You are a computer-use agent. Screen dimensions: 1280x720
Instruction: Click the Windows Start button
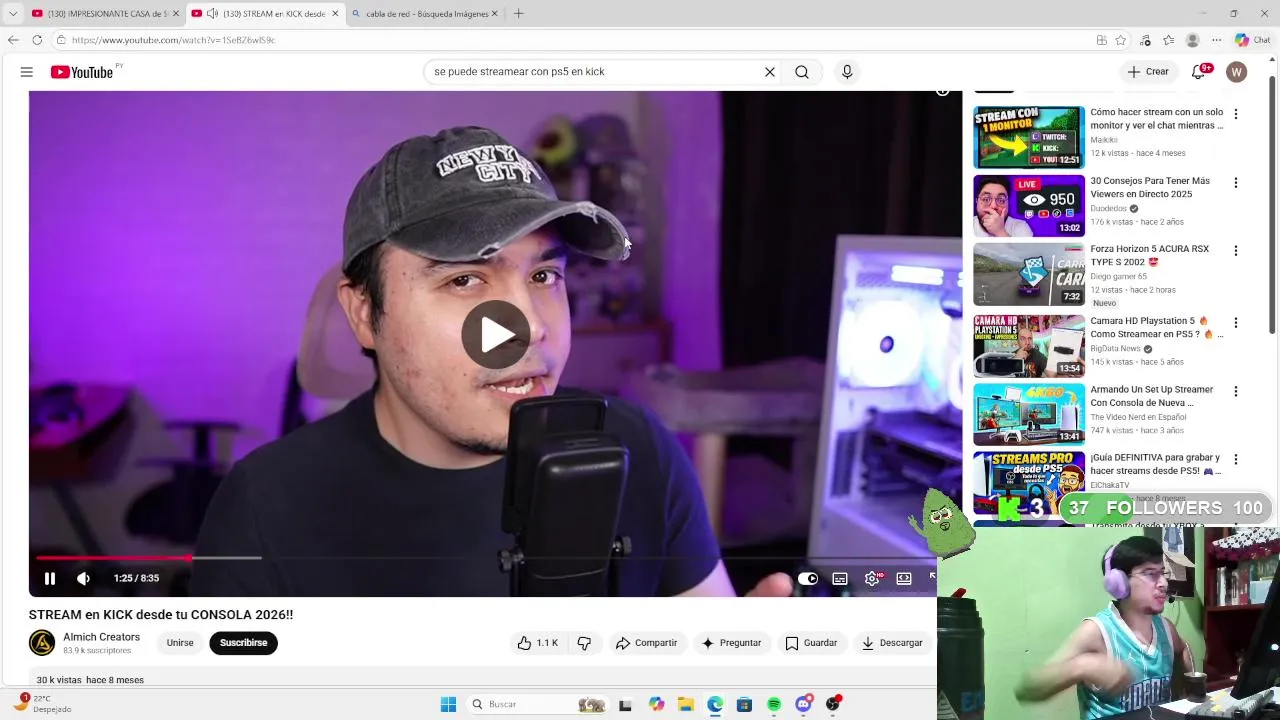(x=448, y=704)
